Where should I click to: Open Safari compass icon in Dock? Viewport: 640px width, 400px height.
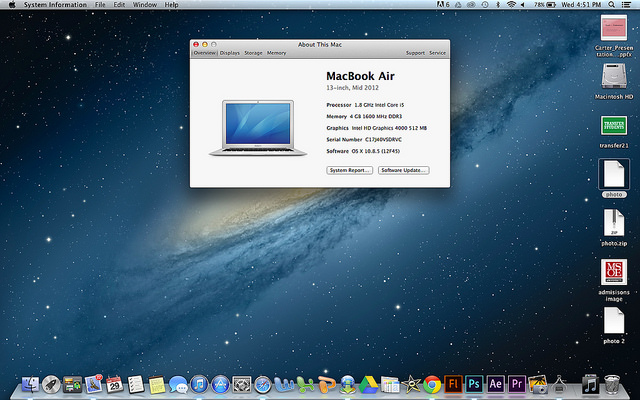point(263,384)
